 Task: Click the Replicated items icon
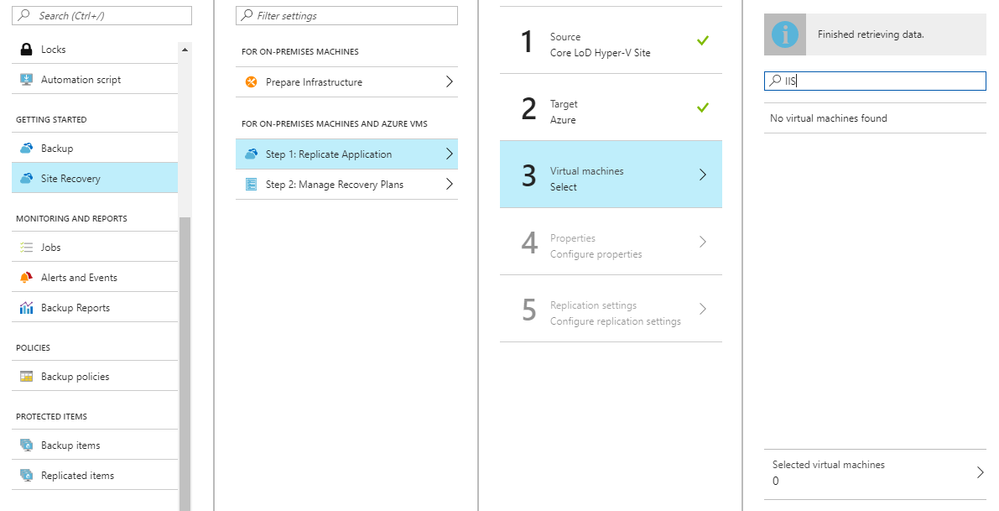tap(26, 475)
